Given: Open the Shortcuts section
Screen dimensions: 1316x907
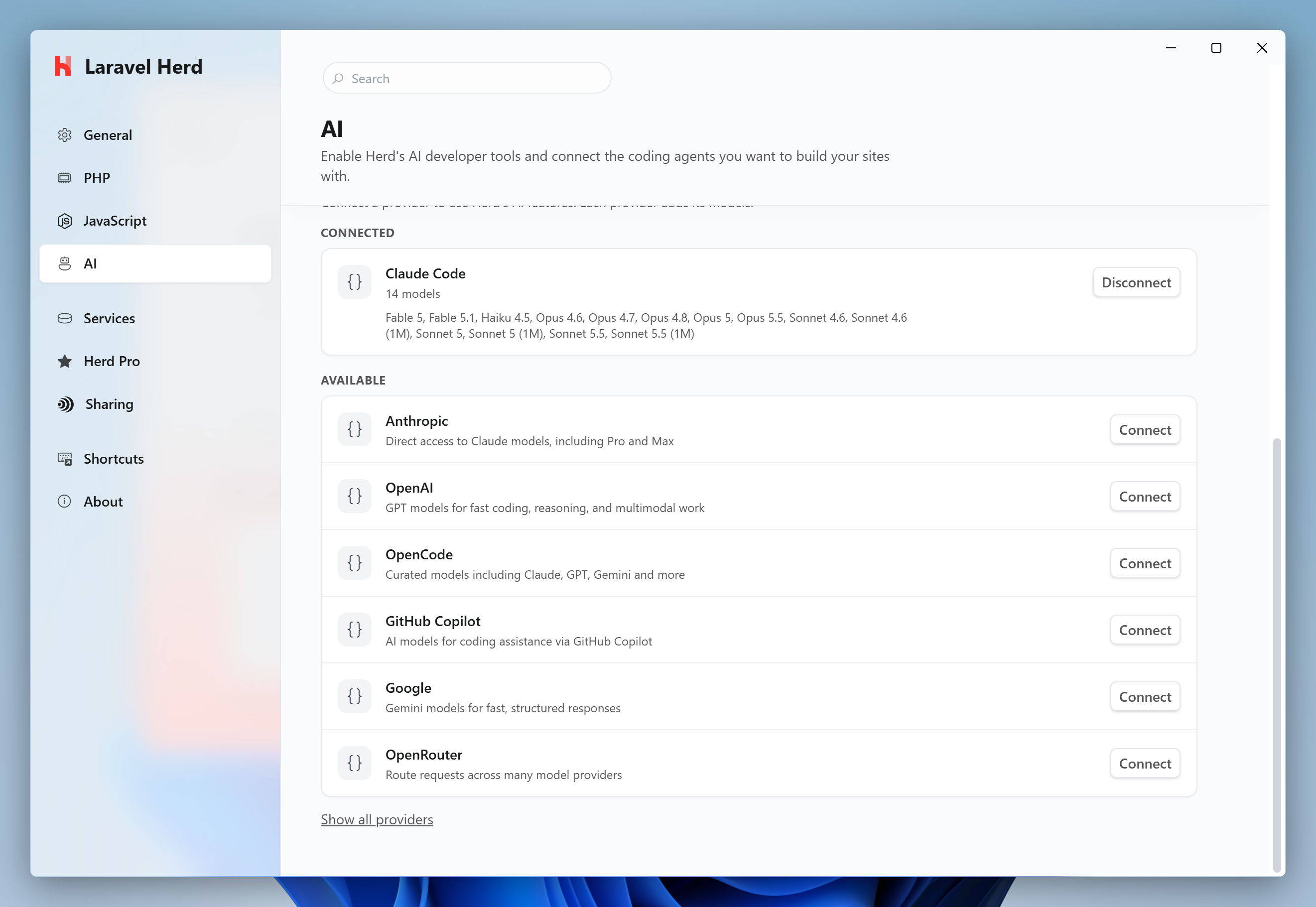Looking at the screenshot, I should click(155, 459).
